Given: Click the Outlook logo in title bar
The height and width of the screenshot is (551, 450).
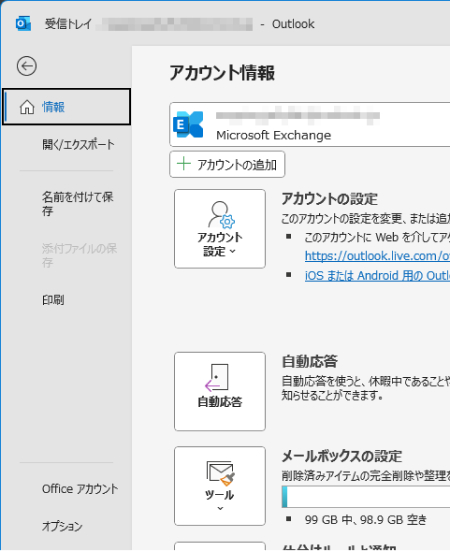Looking at the screenshot, I should pos(23,24).
